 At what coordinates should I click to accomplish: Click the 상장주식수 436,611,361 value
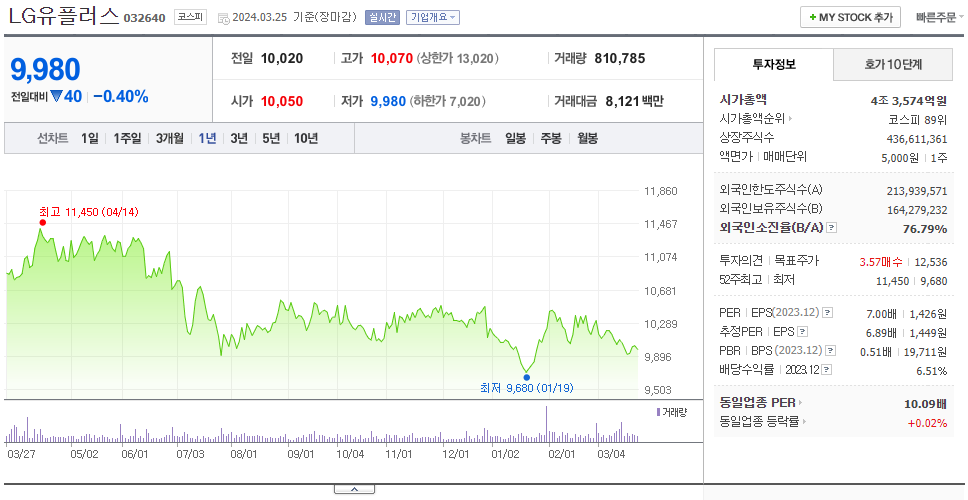[917, 139]
